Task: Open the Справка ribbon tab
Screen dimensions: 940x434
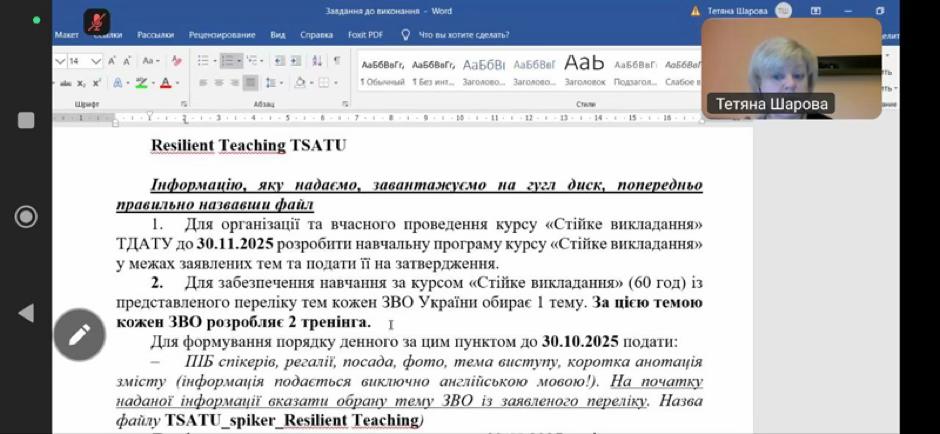Action: [x=317, y=35]
